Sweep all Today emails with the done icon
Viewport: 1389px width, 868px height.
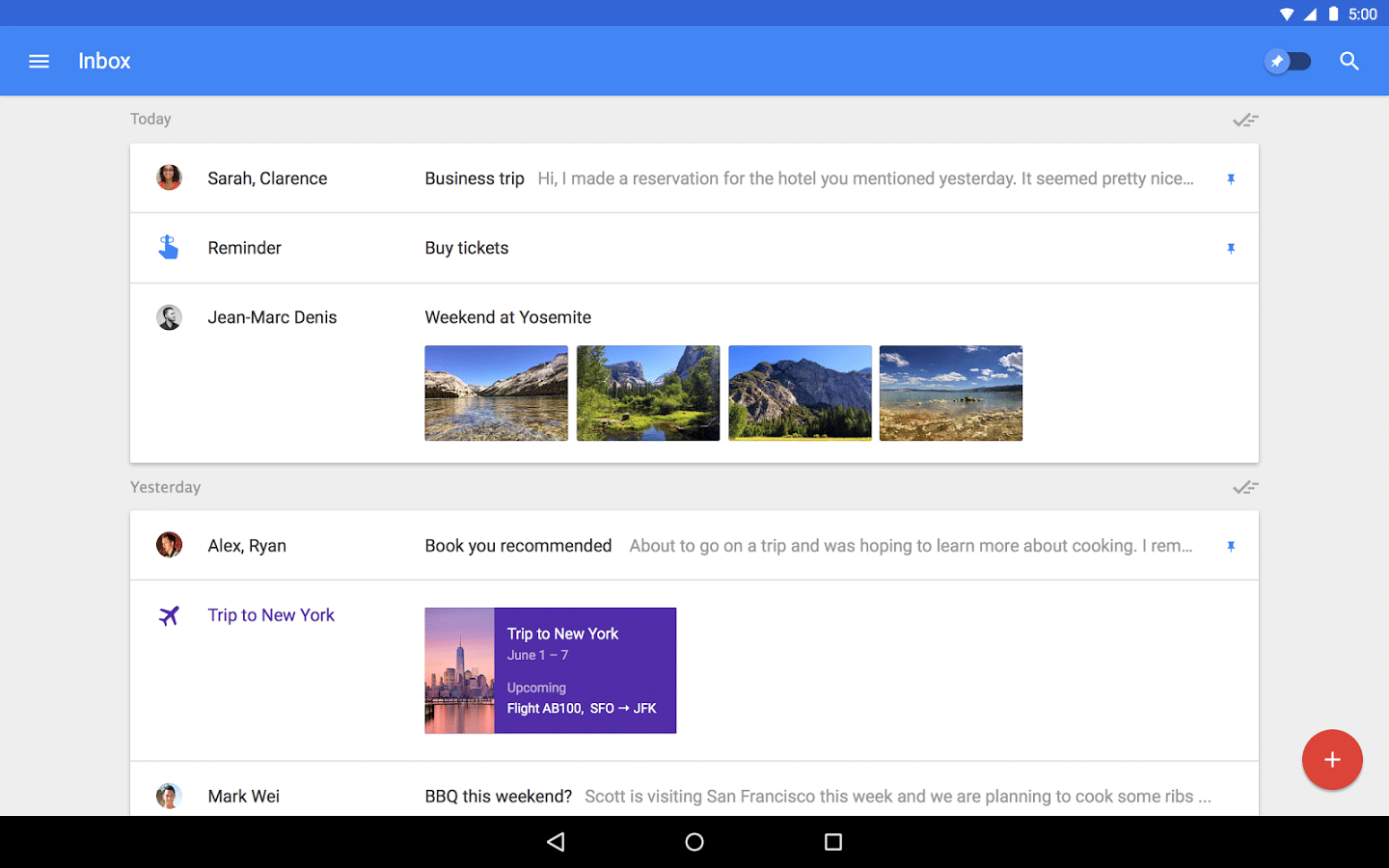tap(1245, 120)
